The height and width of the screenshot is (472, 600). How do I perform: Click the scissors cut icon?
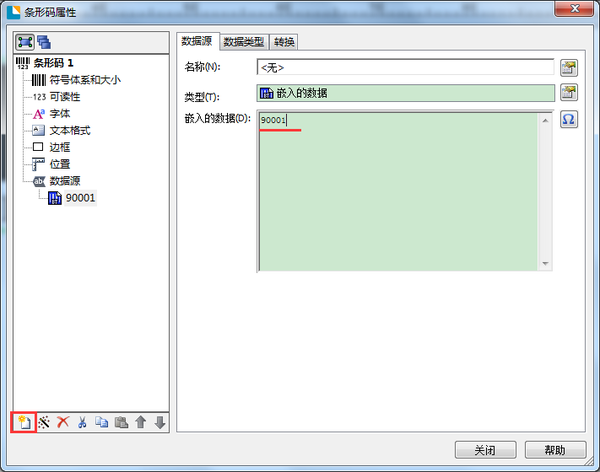tap(82, 422)
